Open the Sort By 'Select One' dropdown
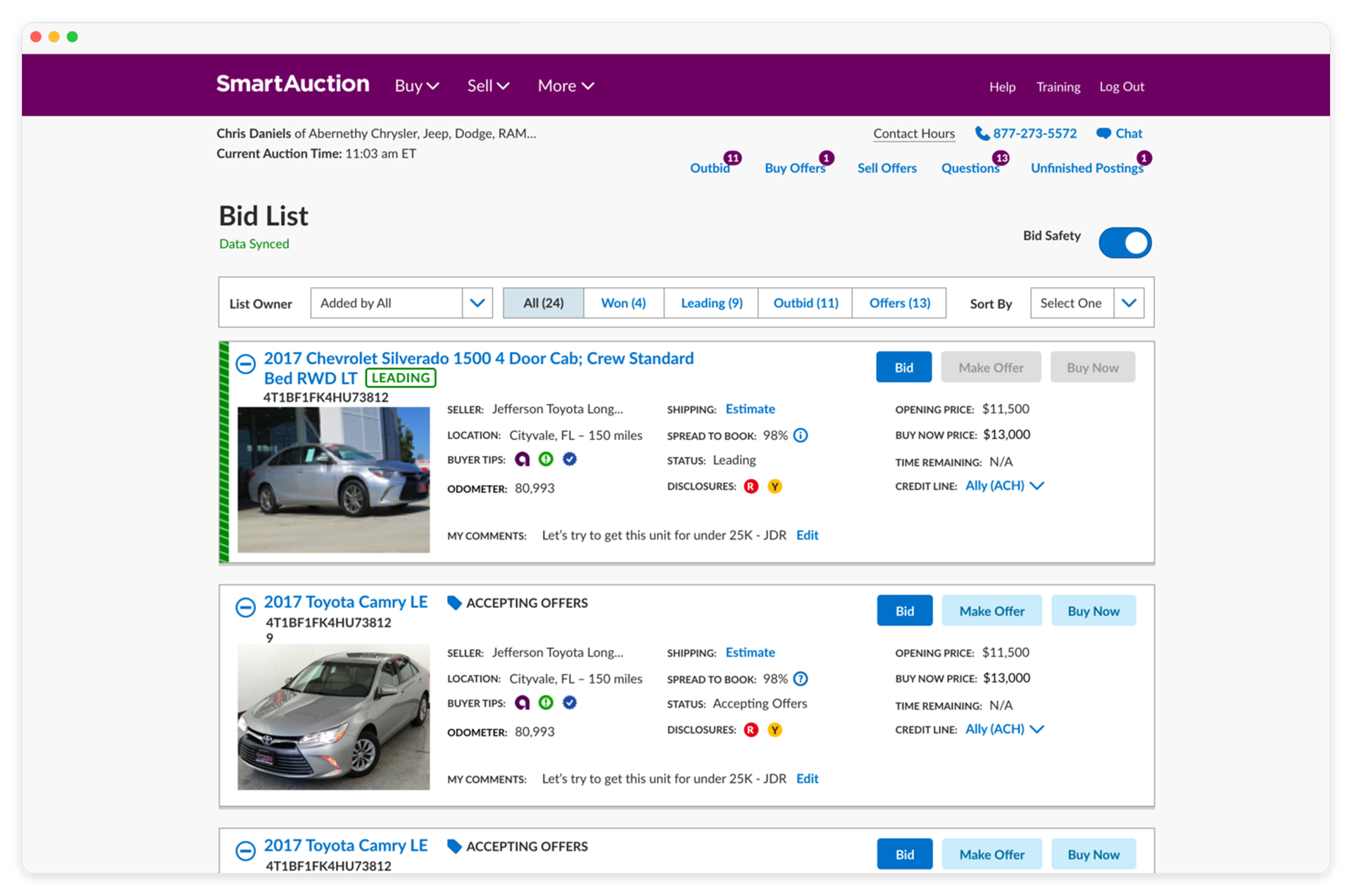The image size is (1352, 896). (x=1087, y=303)
